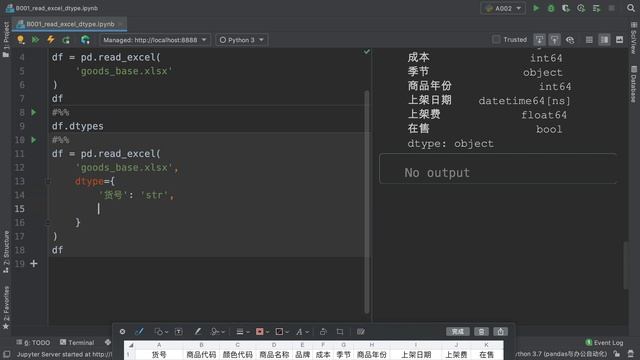Click the annotate/description icon in markup toolbar
Viewport: 640px width, 360px height.
(361, 332)
